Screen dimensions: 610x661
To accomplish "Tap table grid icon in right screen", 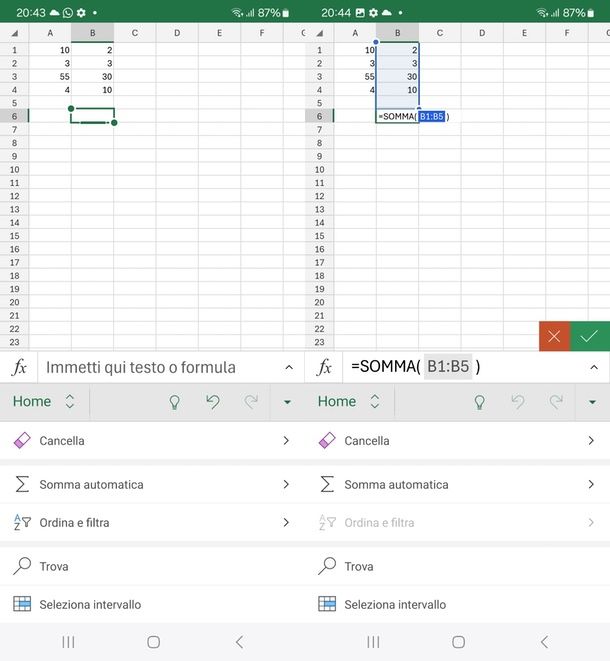I will tap(327, 604).
